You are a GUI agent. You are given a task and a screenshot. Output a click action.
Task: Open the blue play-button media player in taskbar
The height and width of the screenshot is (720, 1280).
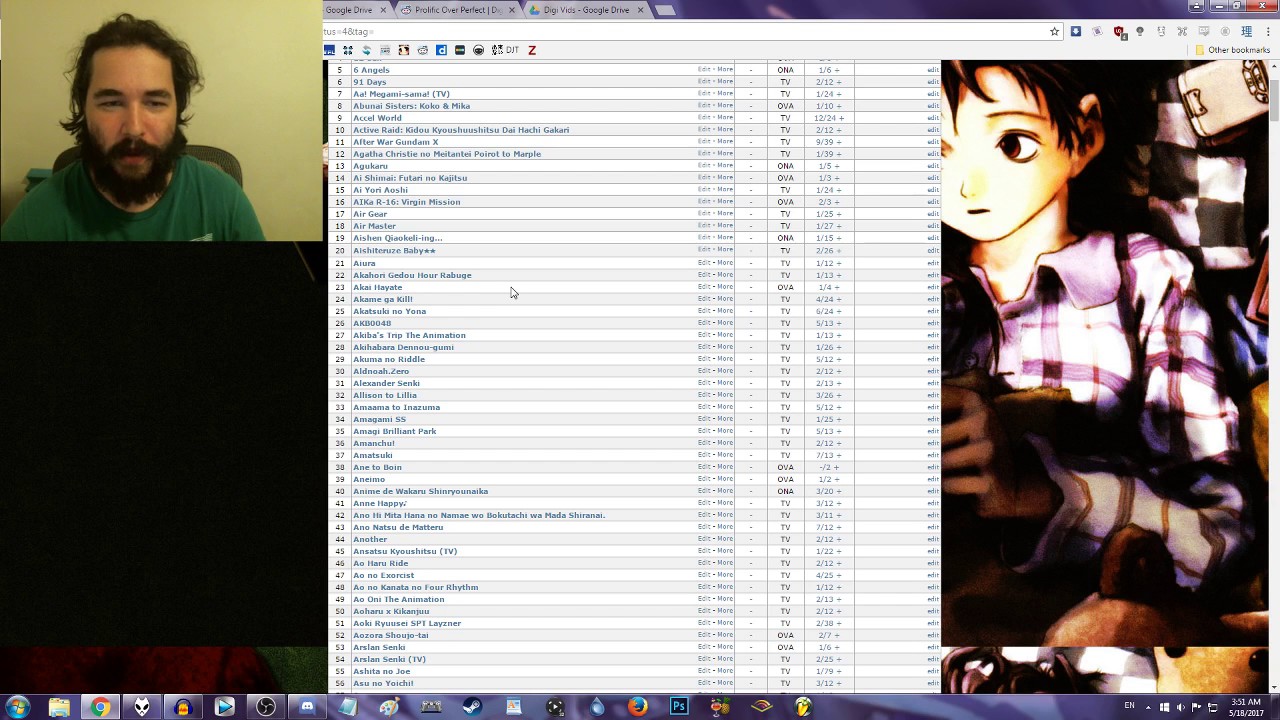[x=224, y=707]
